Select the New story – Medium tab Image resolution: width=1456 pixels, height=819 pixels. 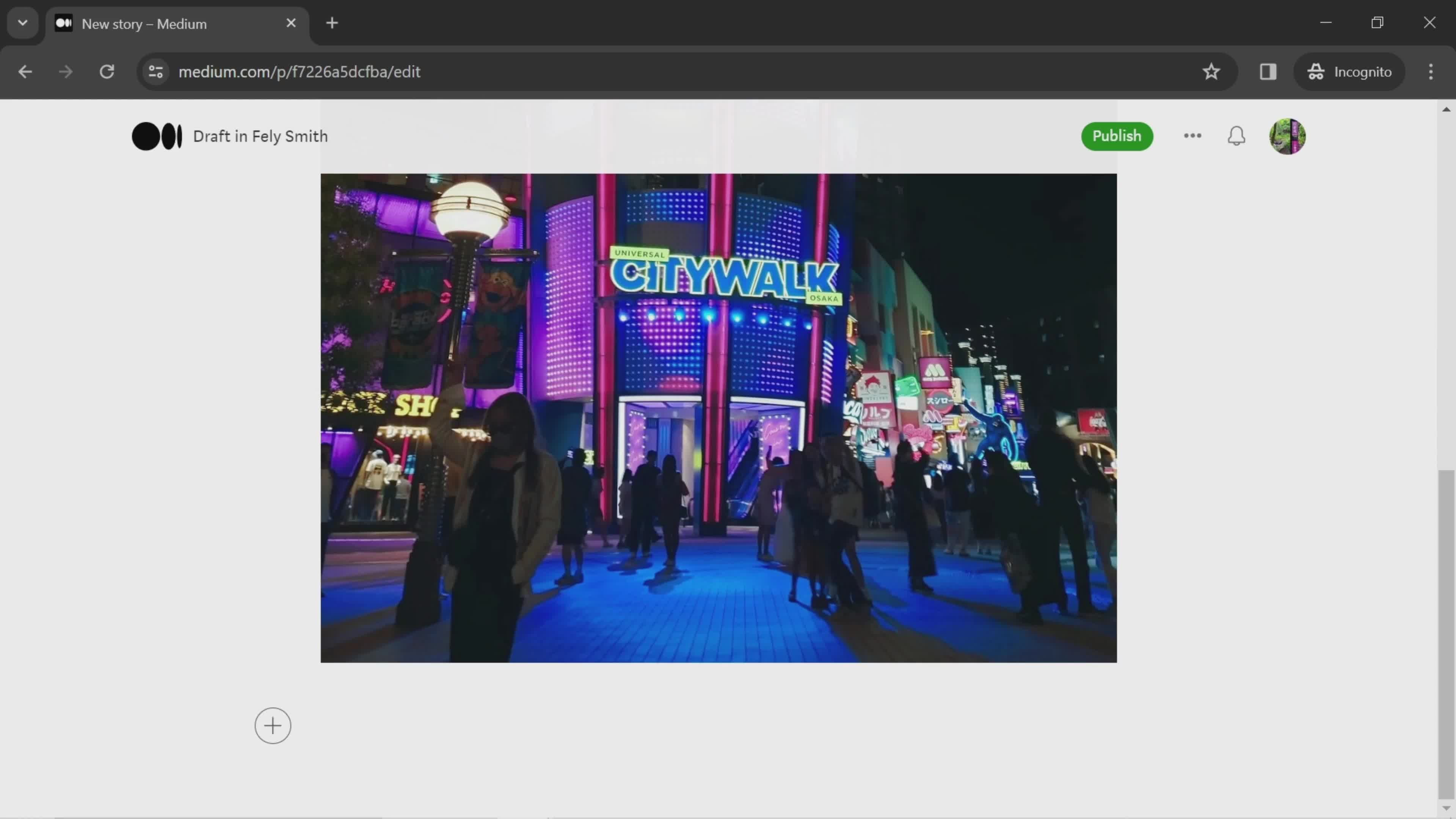tap(177, 24)
